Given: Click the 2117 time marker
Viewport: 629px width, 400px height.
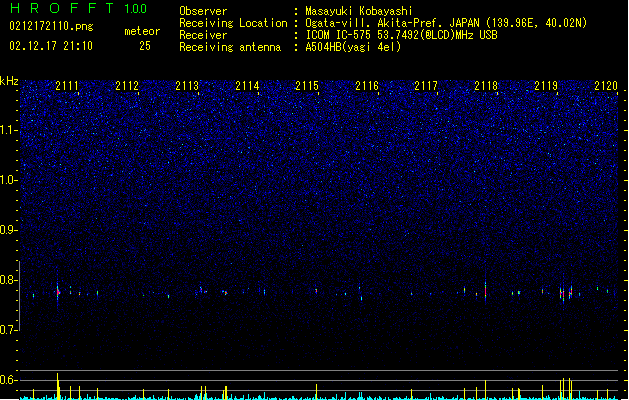Looking at the screenshot, I should coord(426,86).
